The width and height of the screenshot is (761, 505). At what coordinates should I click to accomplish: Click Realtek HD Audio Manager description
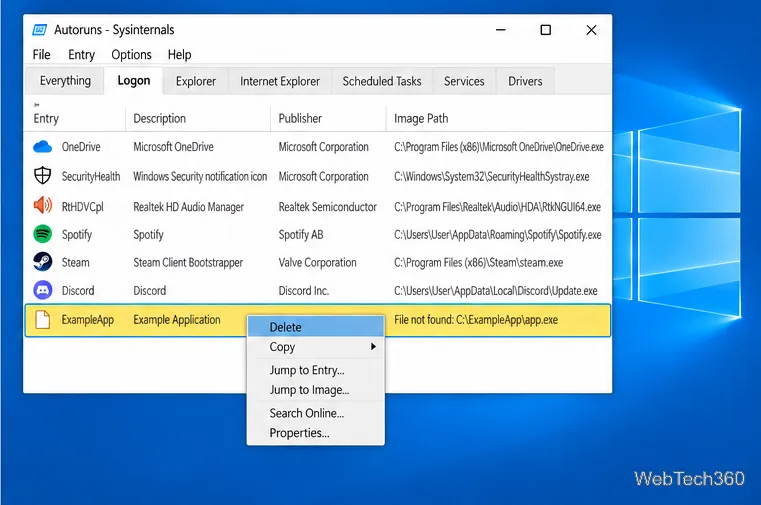point(188,207)
